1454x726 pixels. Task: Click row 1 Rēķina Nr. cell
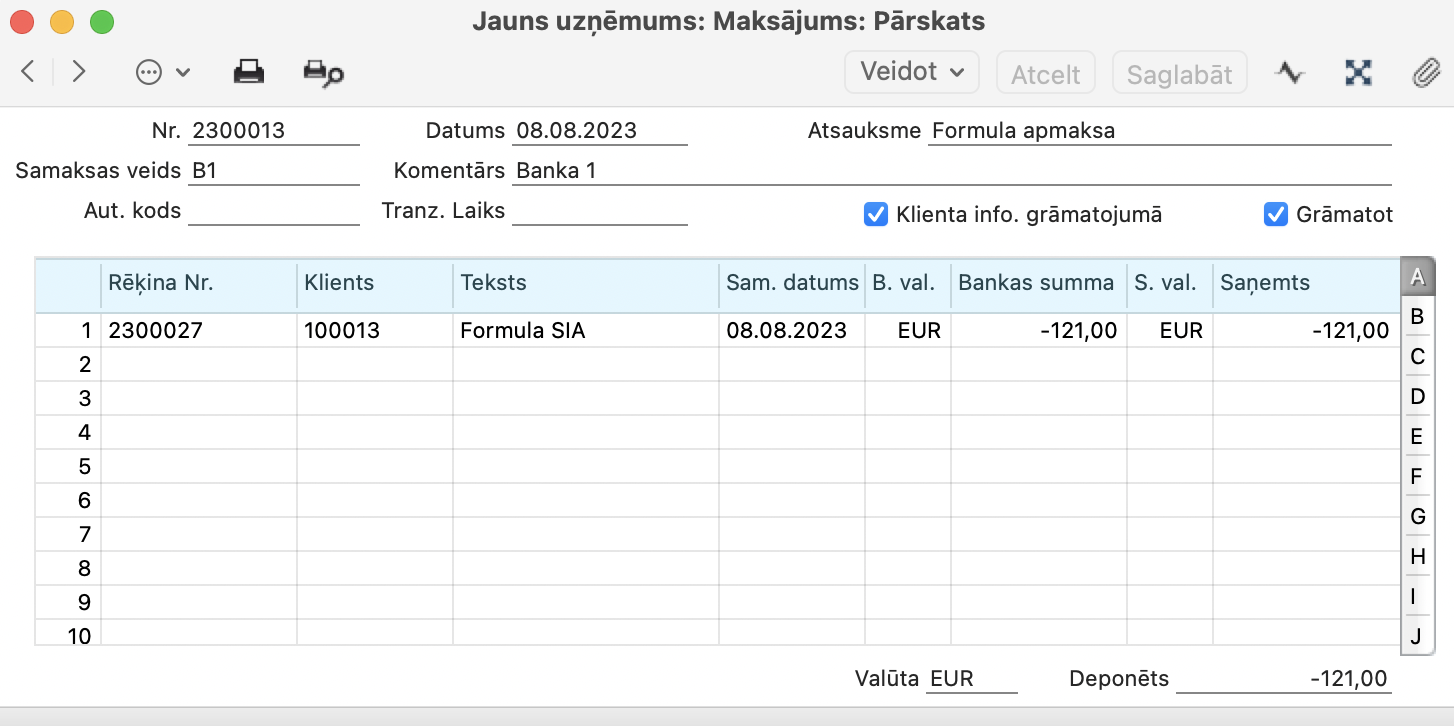click(x=198, y=331)
